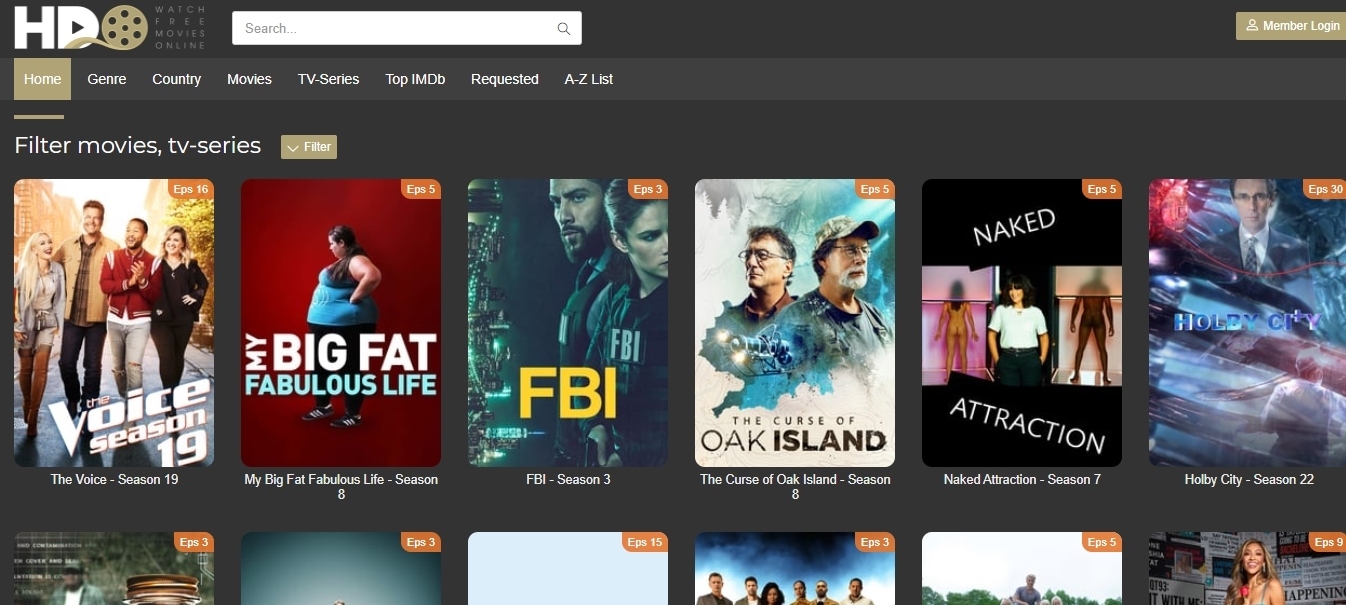The image size is (1346, 605).
Task: Expand the Filter dropdown button
Action: [309, 147]
